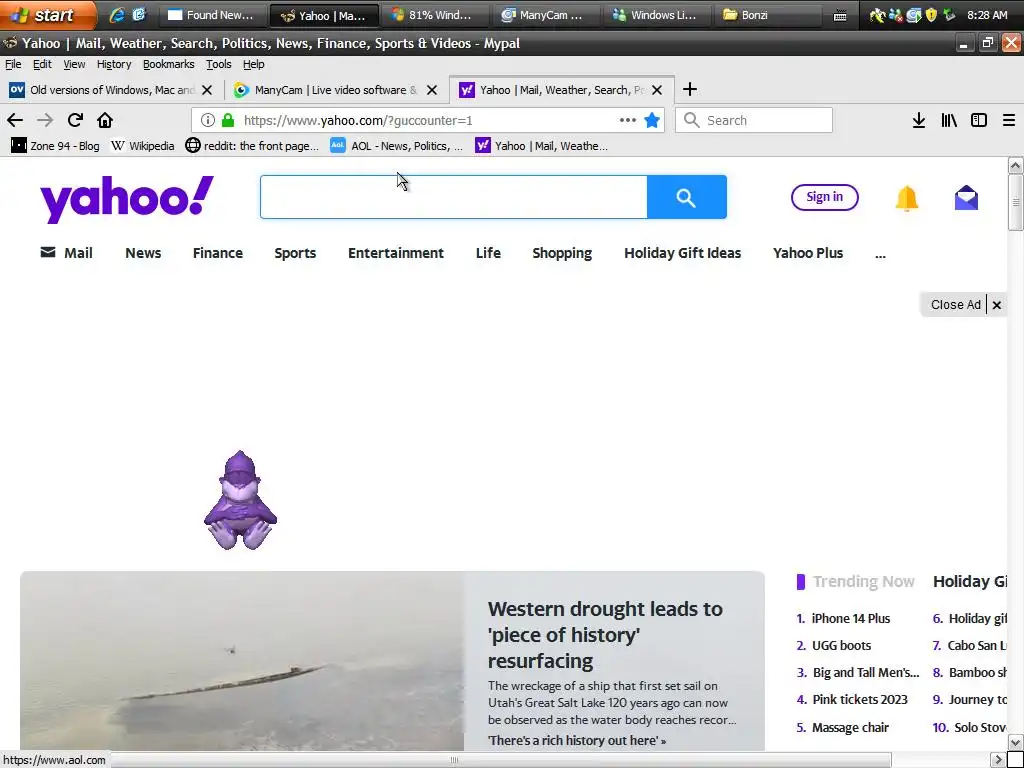
Task: Open a new tab with plus icon
Action: pos(690,89)
